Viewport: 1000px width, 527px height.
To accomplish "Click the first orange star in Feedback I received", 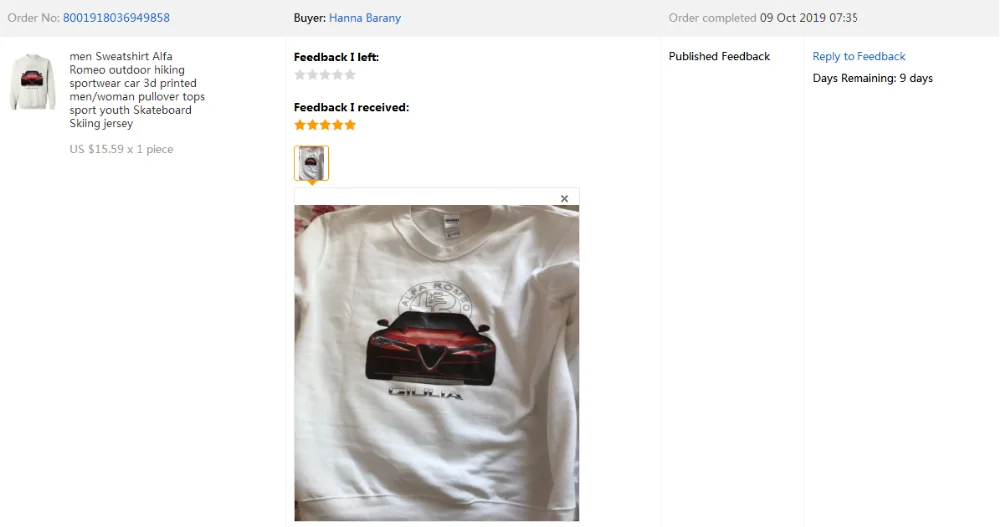I will click(300, 125).
